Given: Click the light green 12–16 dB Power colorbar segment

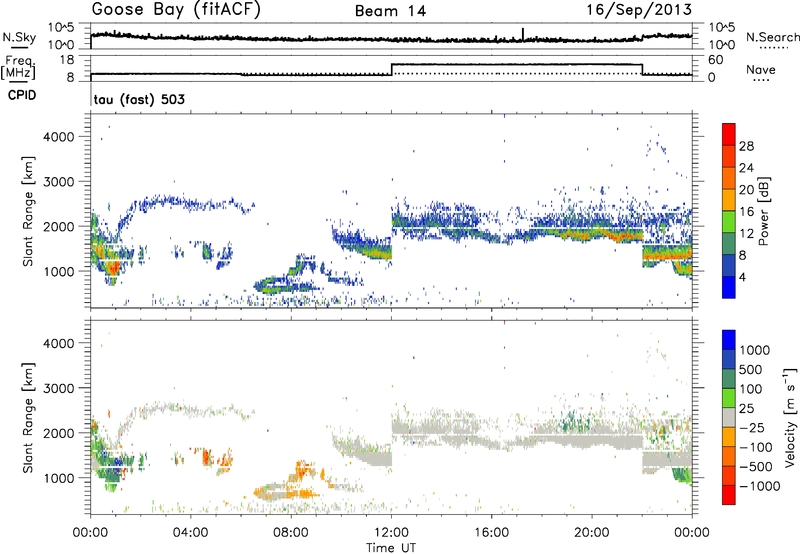Looking at the screenshot, I should [x=729, y=222].
